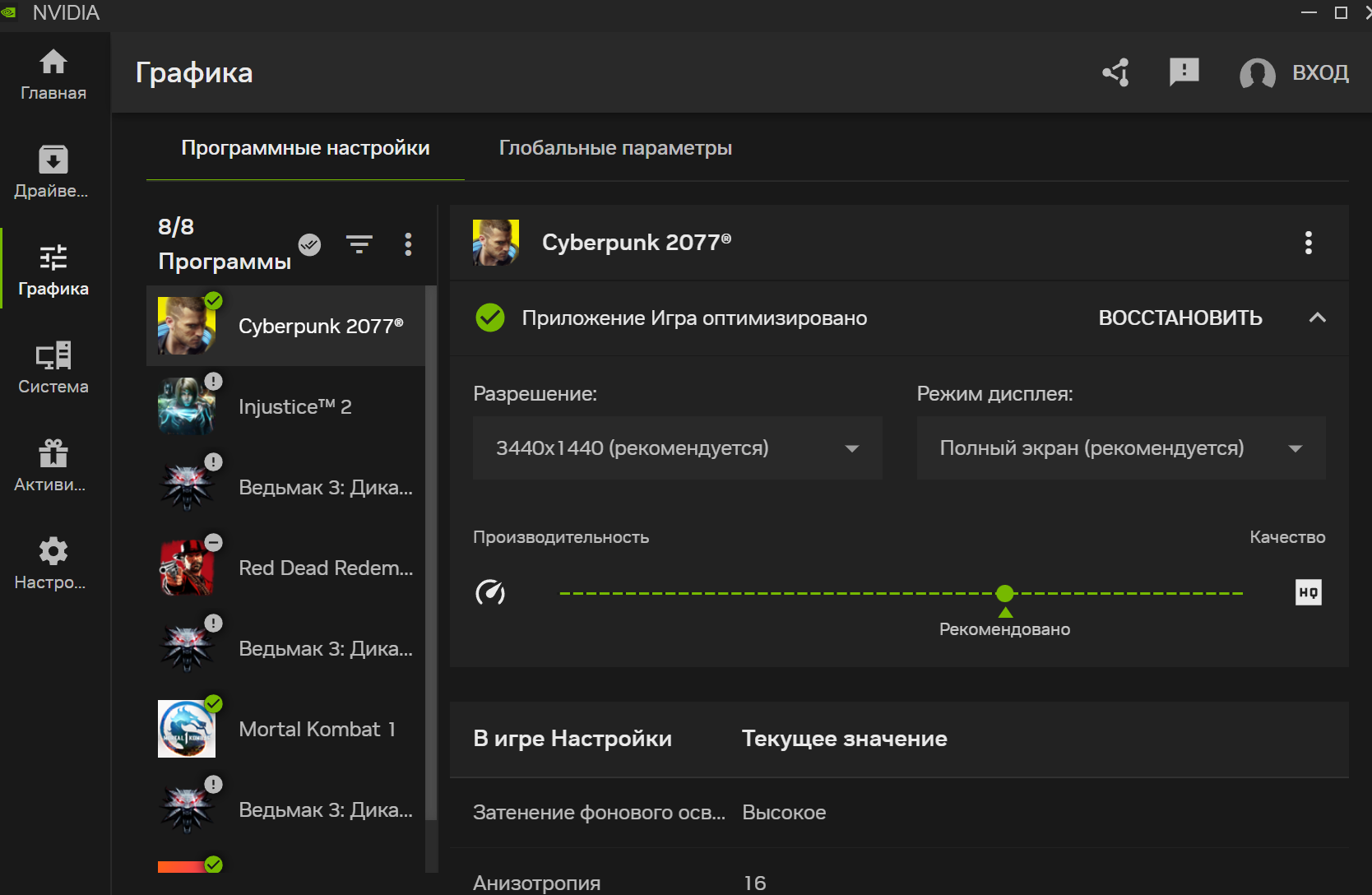Click the Injustice 2 warning status badge
This screenshot has height=895, width=1372.
214,381
